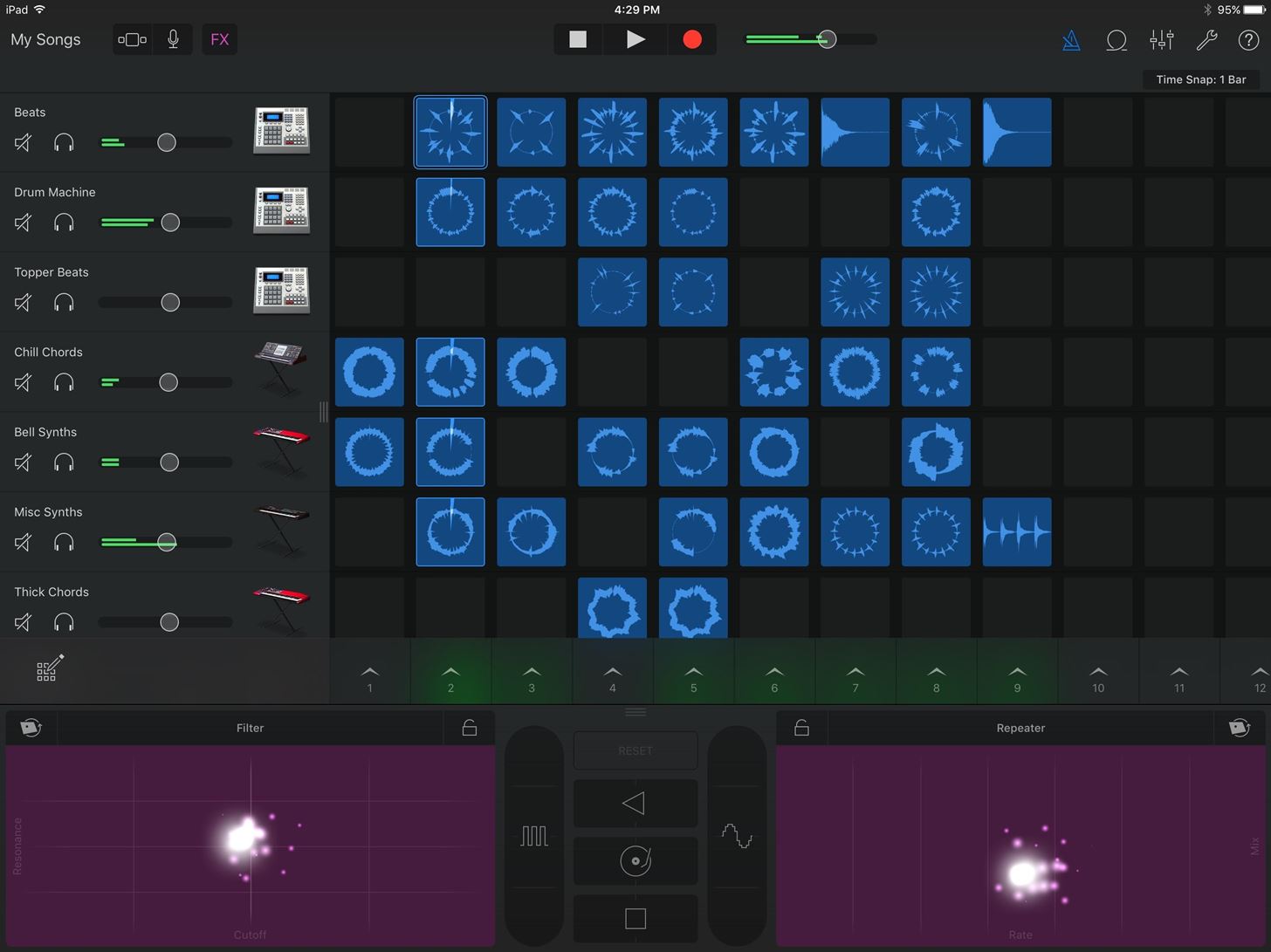Select the Chill Chords keyboard icon
This screenshot has height=952, width=1271.
[x=281, y=369]
